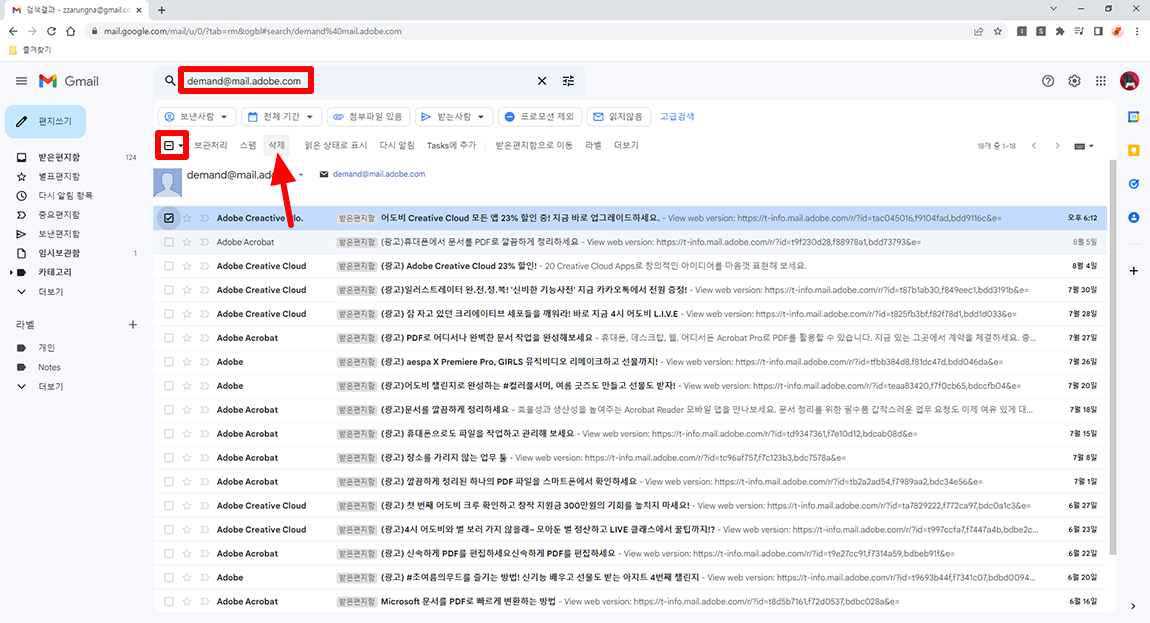
Task: Create new label with plus icon
Action: [x=133, y=324]
